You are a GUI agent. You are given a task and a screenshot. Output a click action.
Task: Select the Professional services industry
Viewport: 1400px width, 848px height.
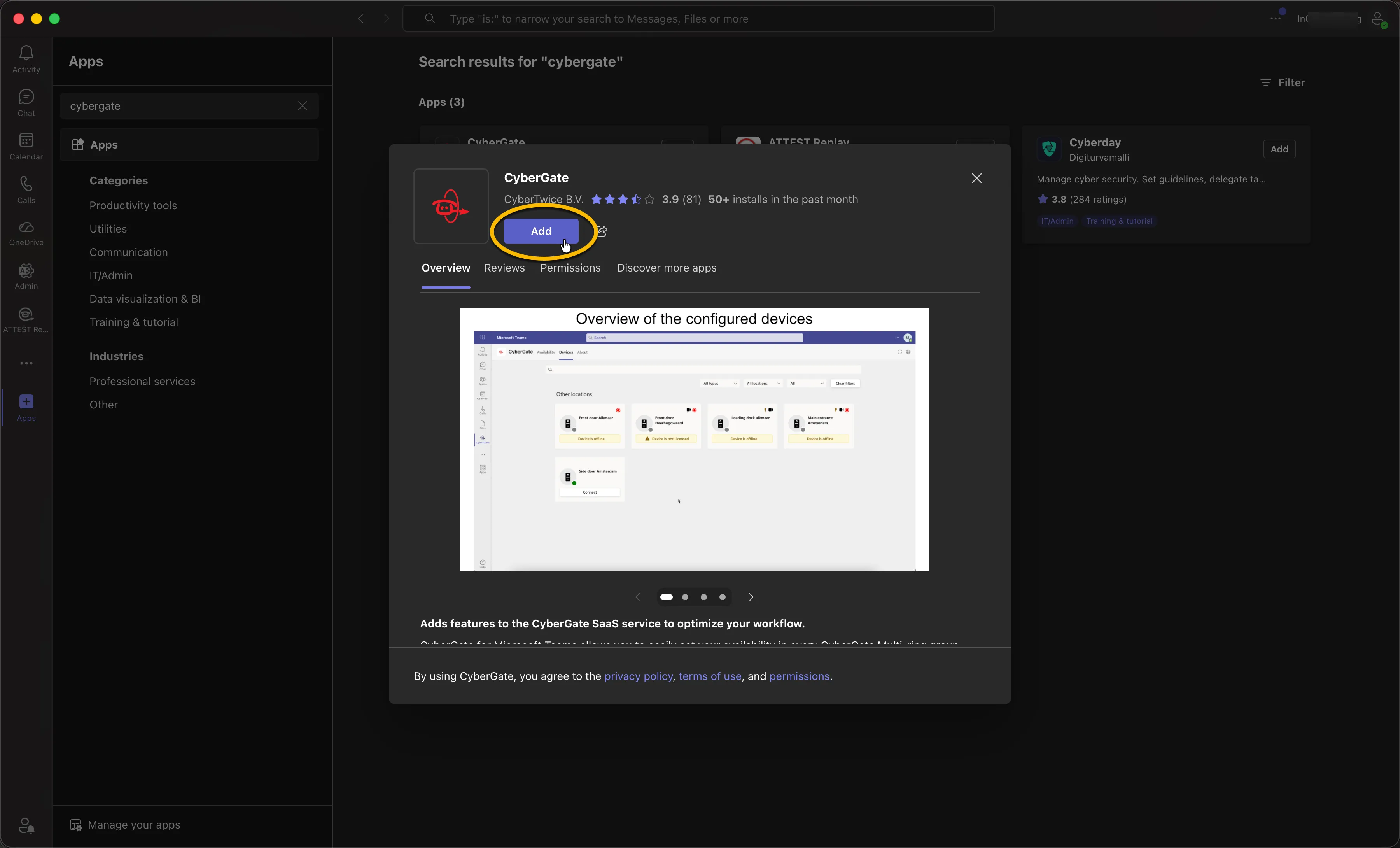click(142, 381)
